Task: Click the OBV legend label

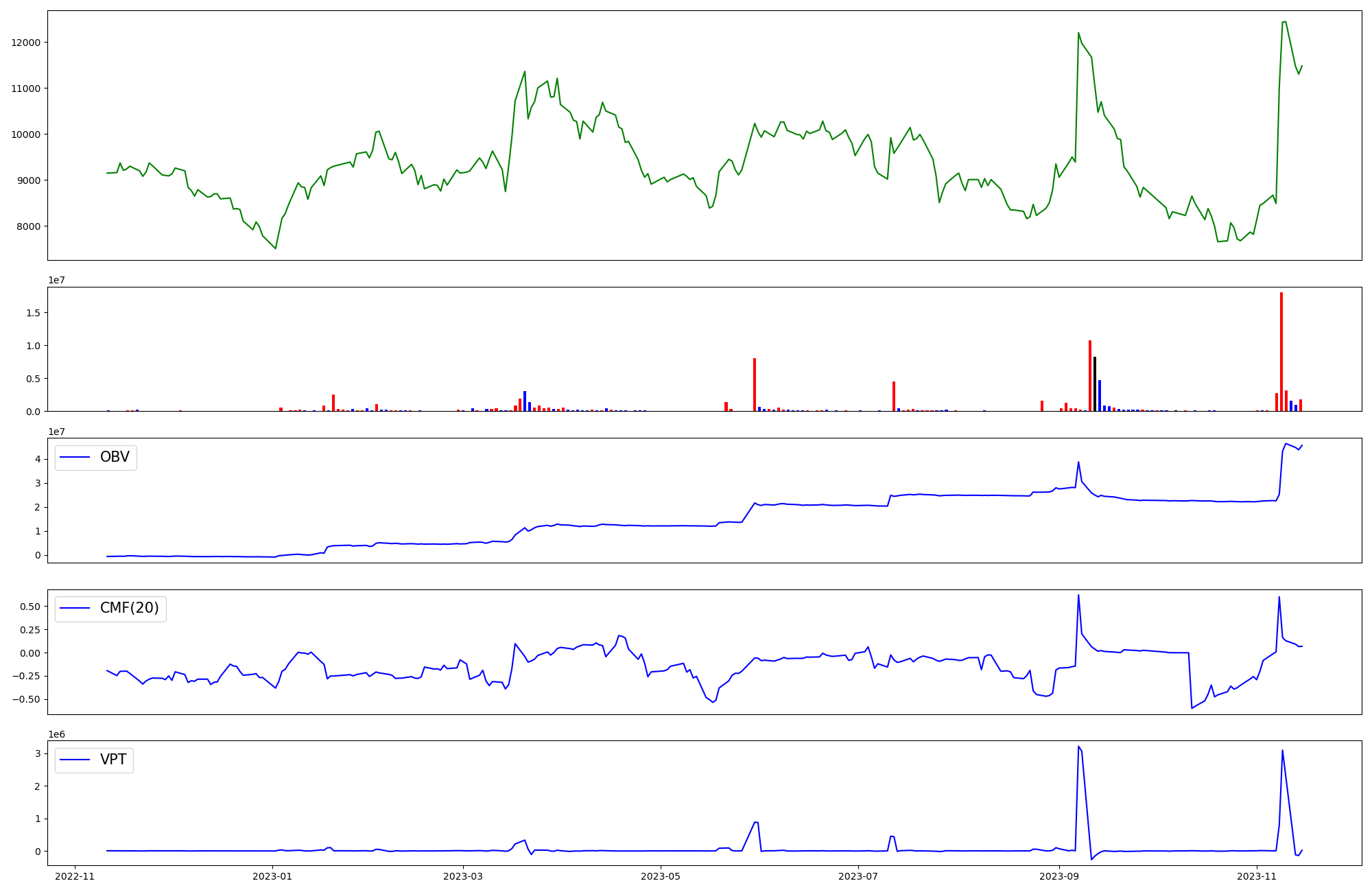Action: pyautogui.click(x=115, y=457)
